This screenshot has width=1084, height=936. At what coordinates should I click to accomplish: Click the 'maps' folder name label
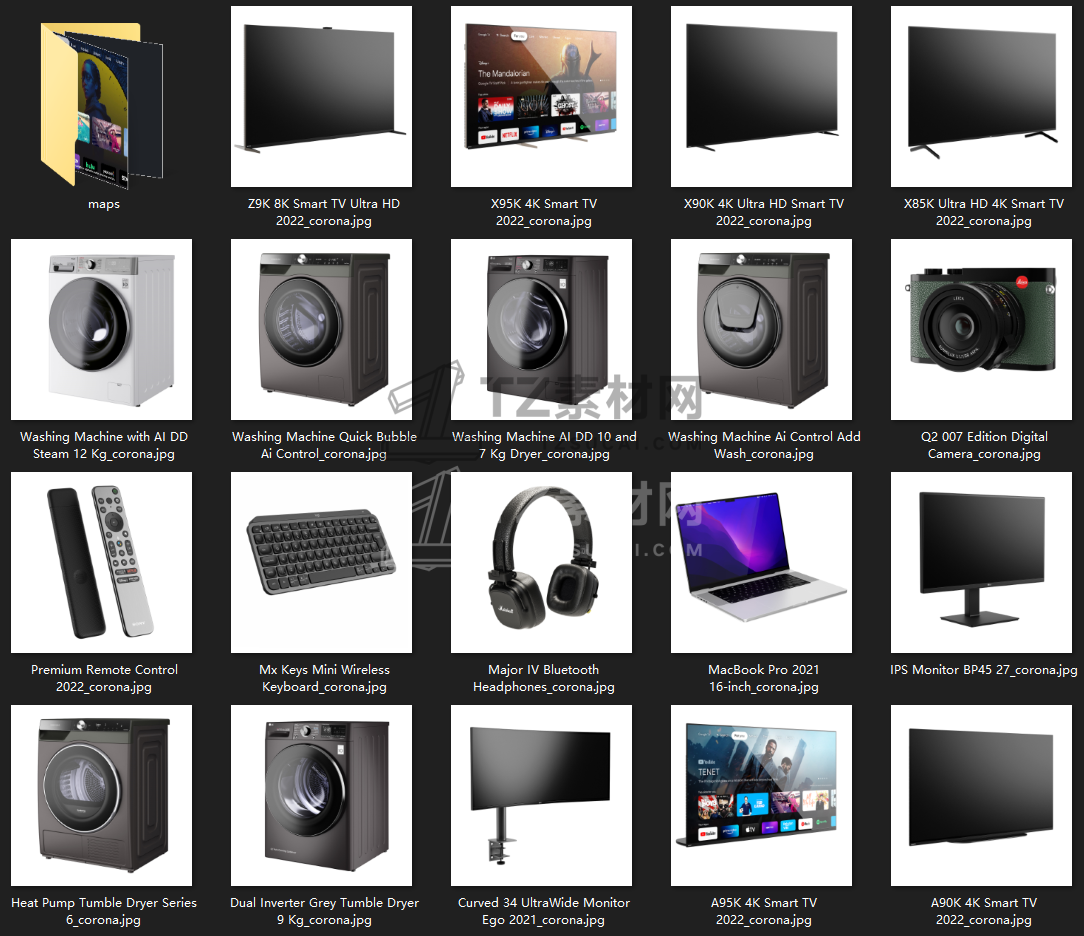(104, 204)
